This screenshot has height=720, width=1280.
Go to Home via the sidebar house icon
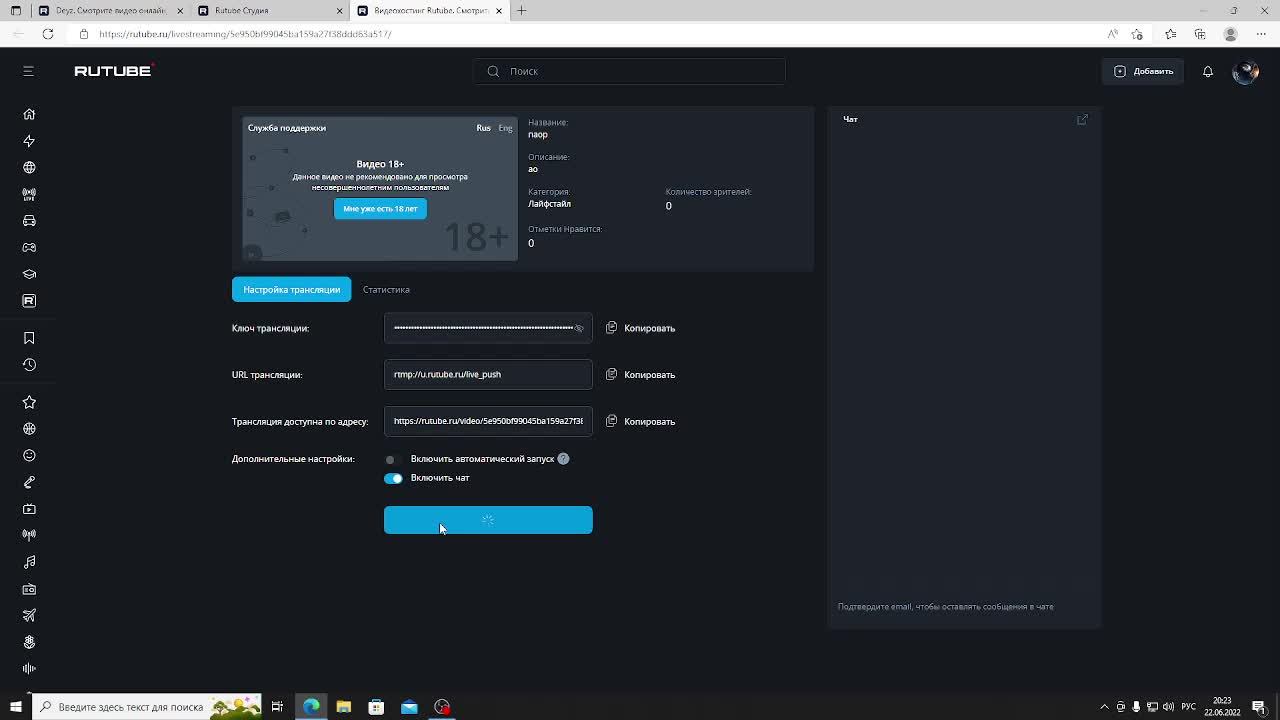coord(29,114)
